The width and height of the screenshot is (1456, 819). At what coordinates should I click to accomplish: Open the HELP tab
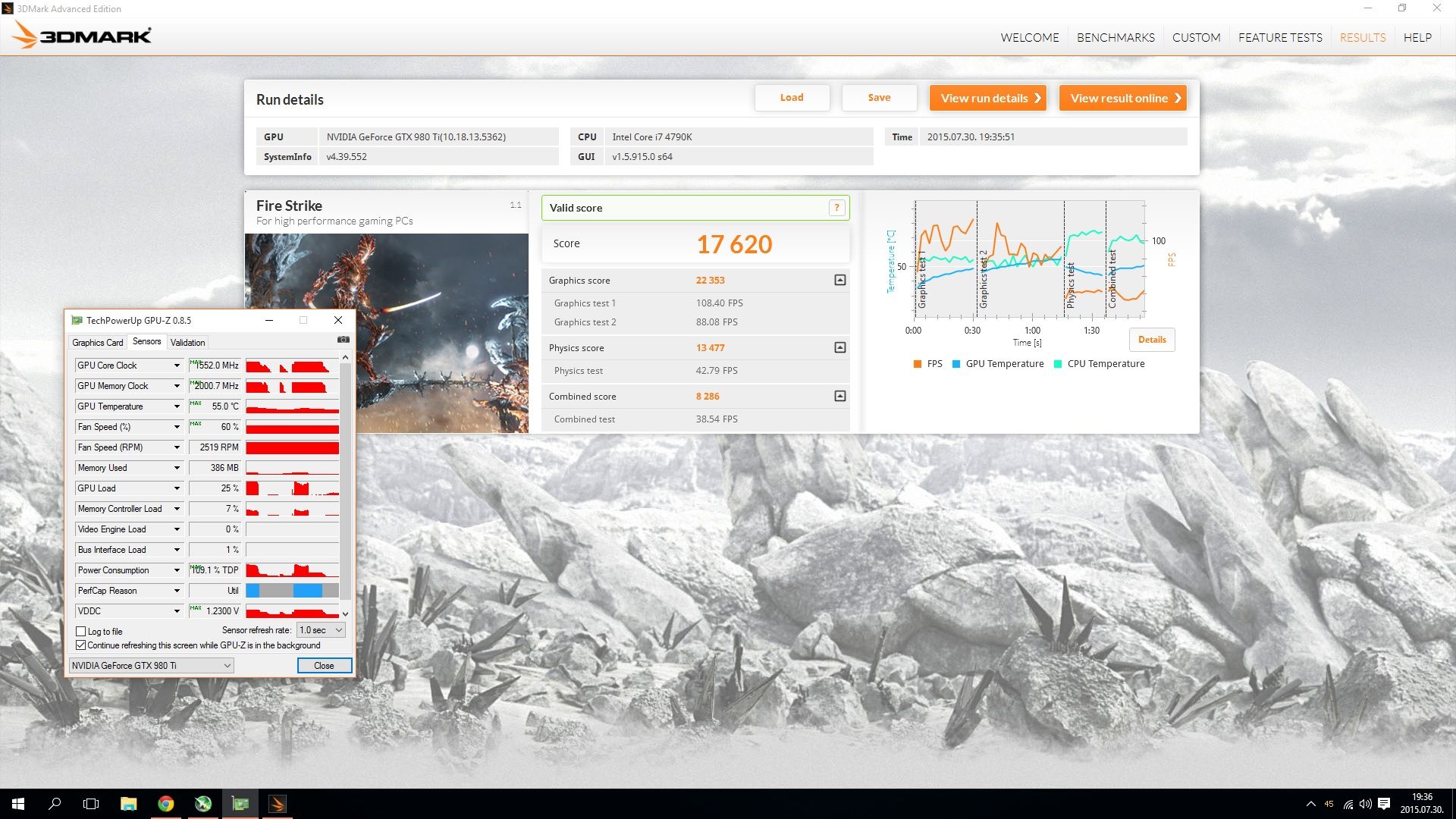1417,37
